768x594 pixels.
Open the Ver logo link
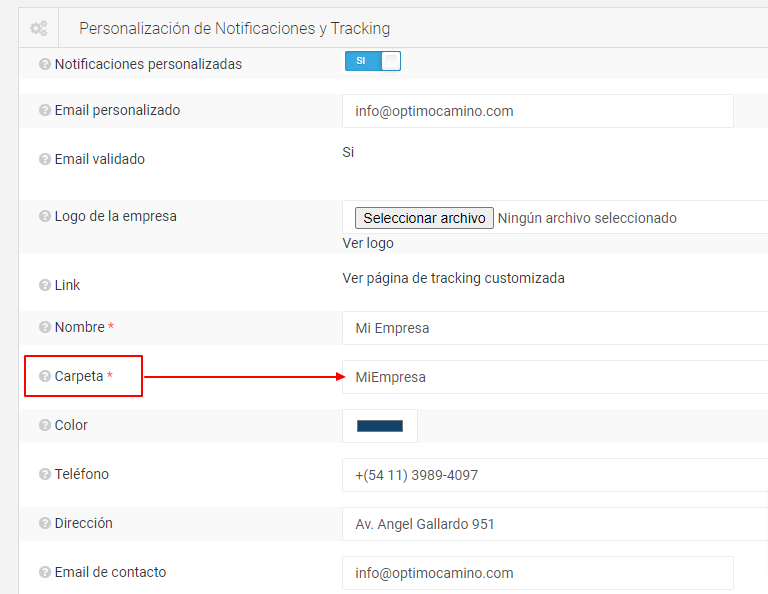(x=368, y=243)
